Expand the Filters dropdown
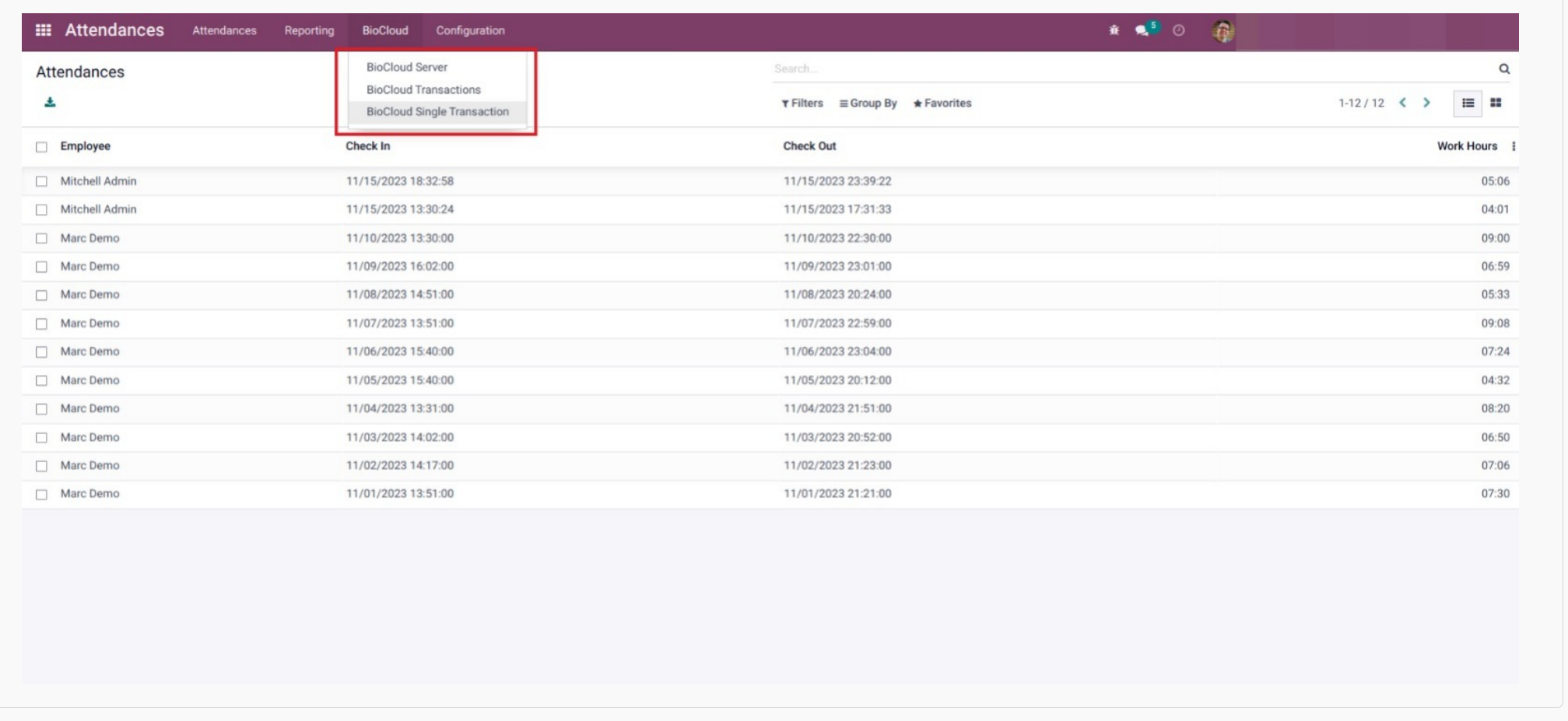 tap(802, 103)
